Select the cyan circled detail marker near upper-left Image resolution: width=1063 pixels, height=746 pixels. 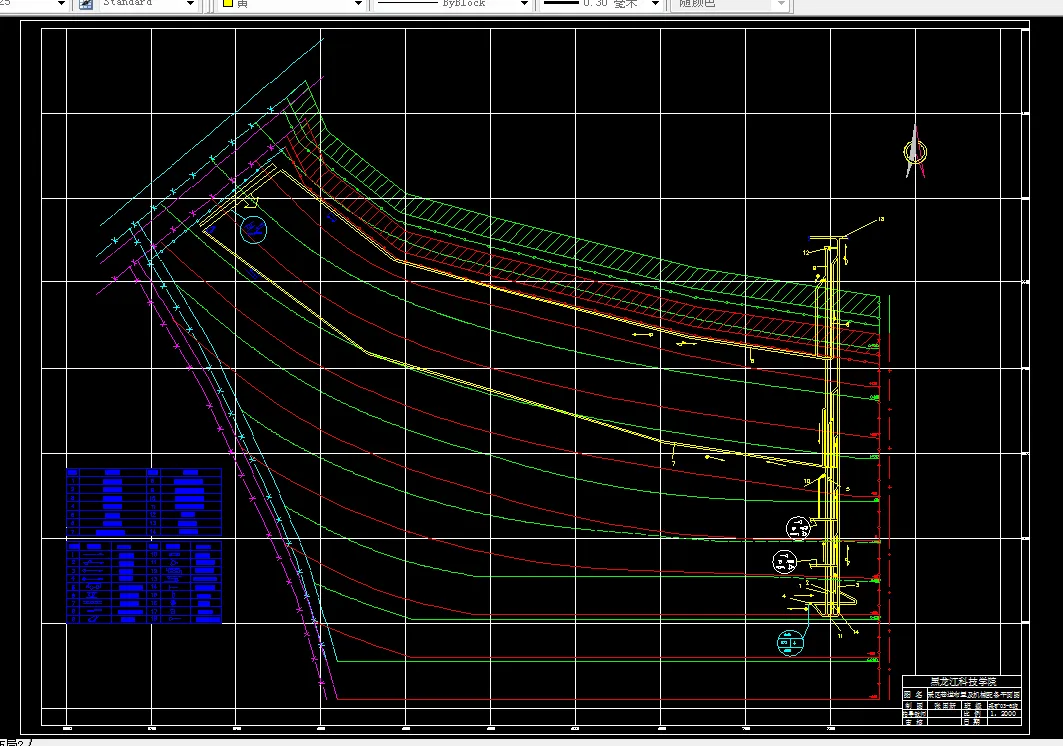tap(254, 230)
